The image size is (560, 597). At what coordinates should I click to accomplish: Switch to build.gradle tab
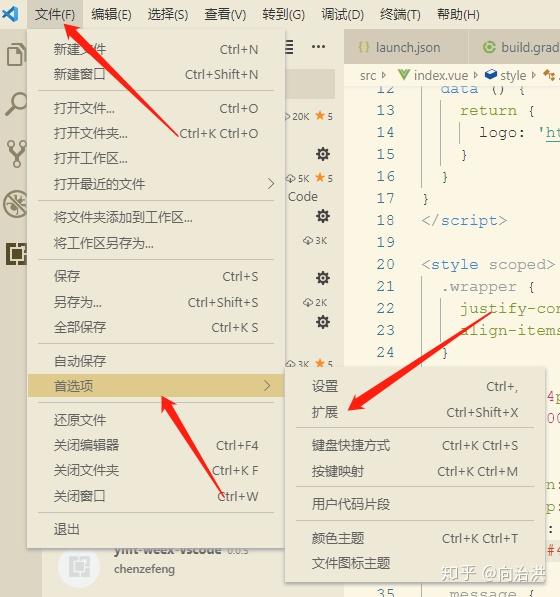(515, 47)
